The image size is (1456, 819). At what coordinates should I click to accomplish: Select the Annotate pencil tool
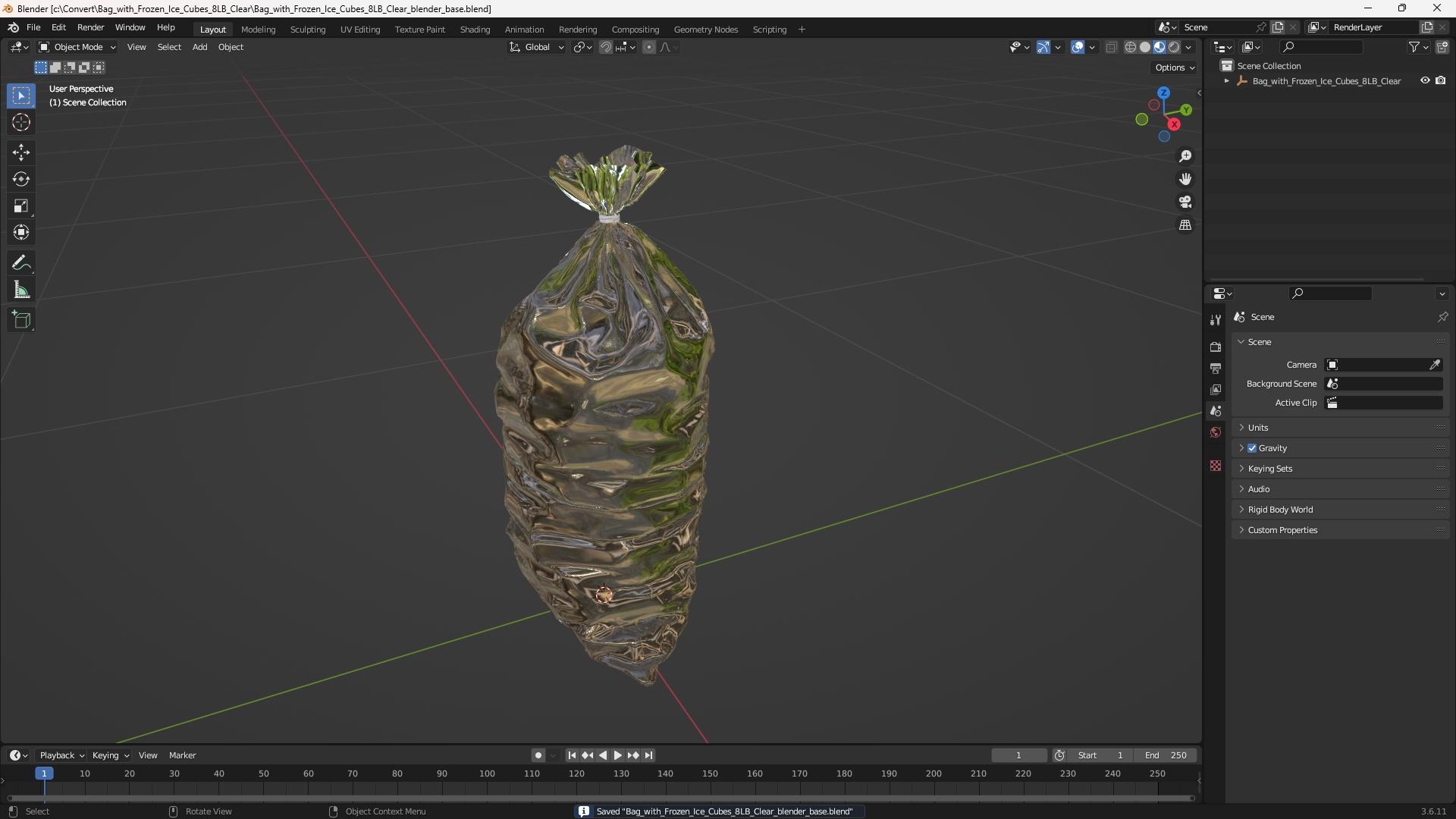point(21,263)
